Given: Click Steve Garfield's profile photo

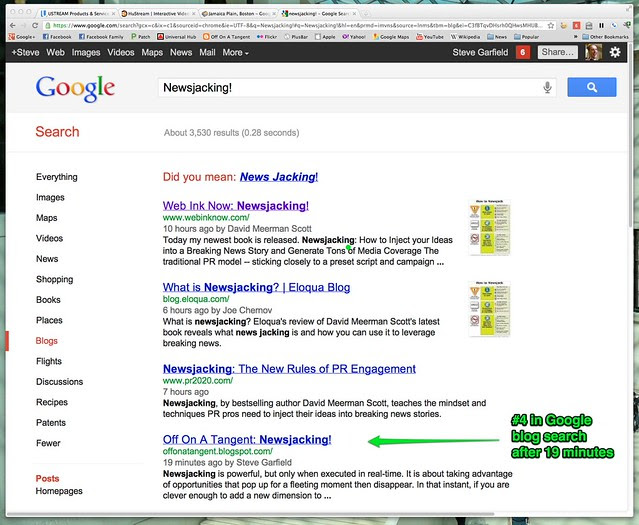Looking at the screenshot, I should 593,52.
